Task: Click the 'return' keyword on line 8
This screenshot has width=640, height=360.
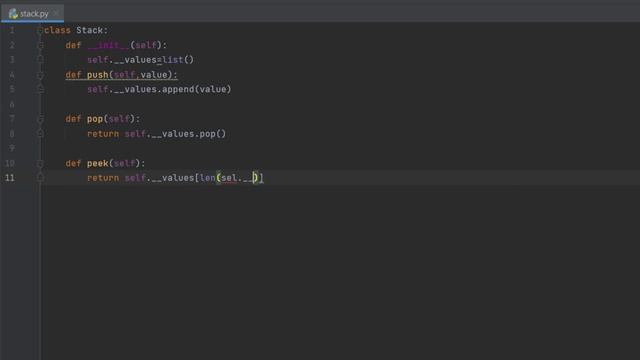Action: coord(103,134)
